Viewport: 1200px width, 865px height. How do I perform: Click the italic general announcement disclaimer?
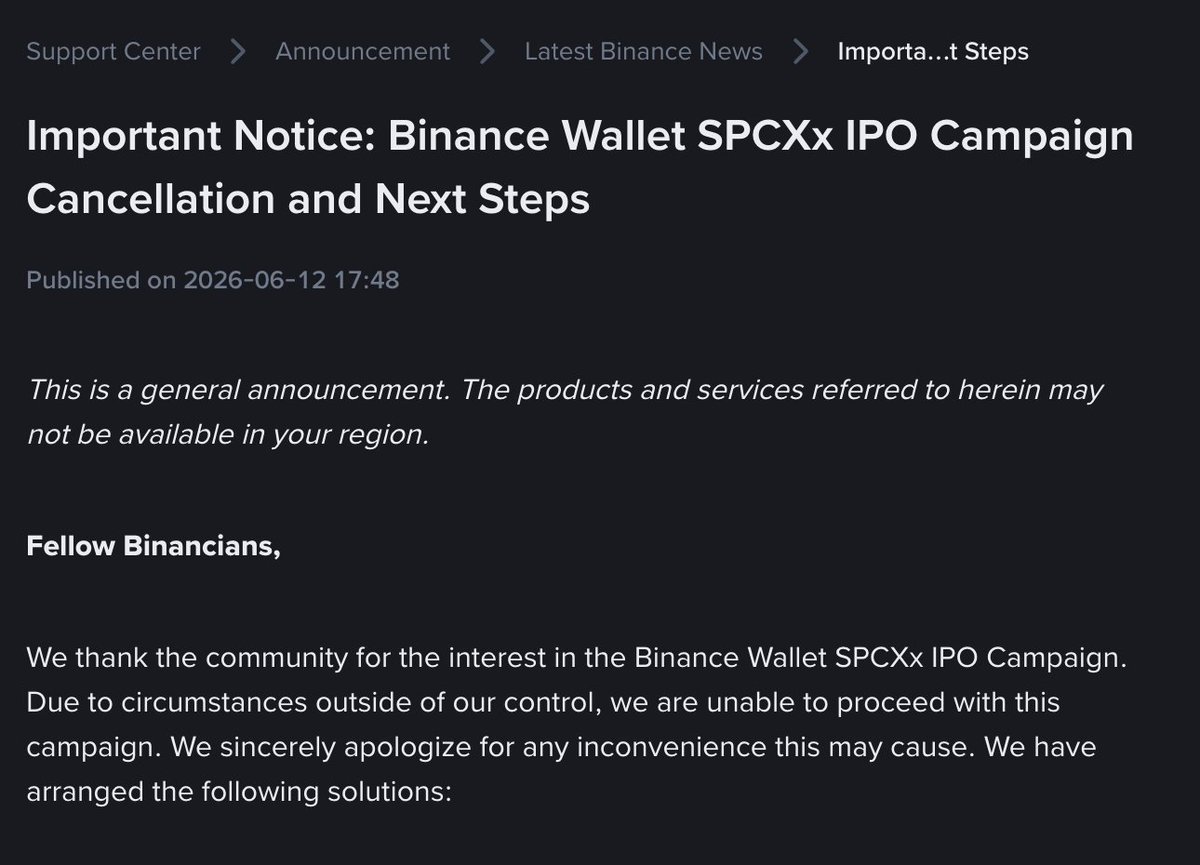pos(565,413)
